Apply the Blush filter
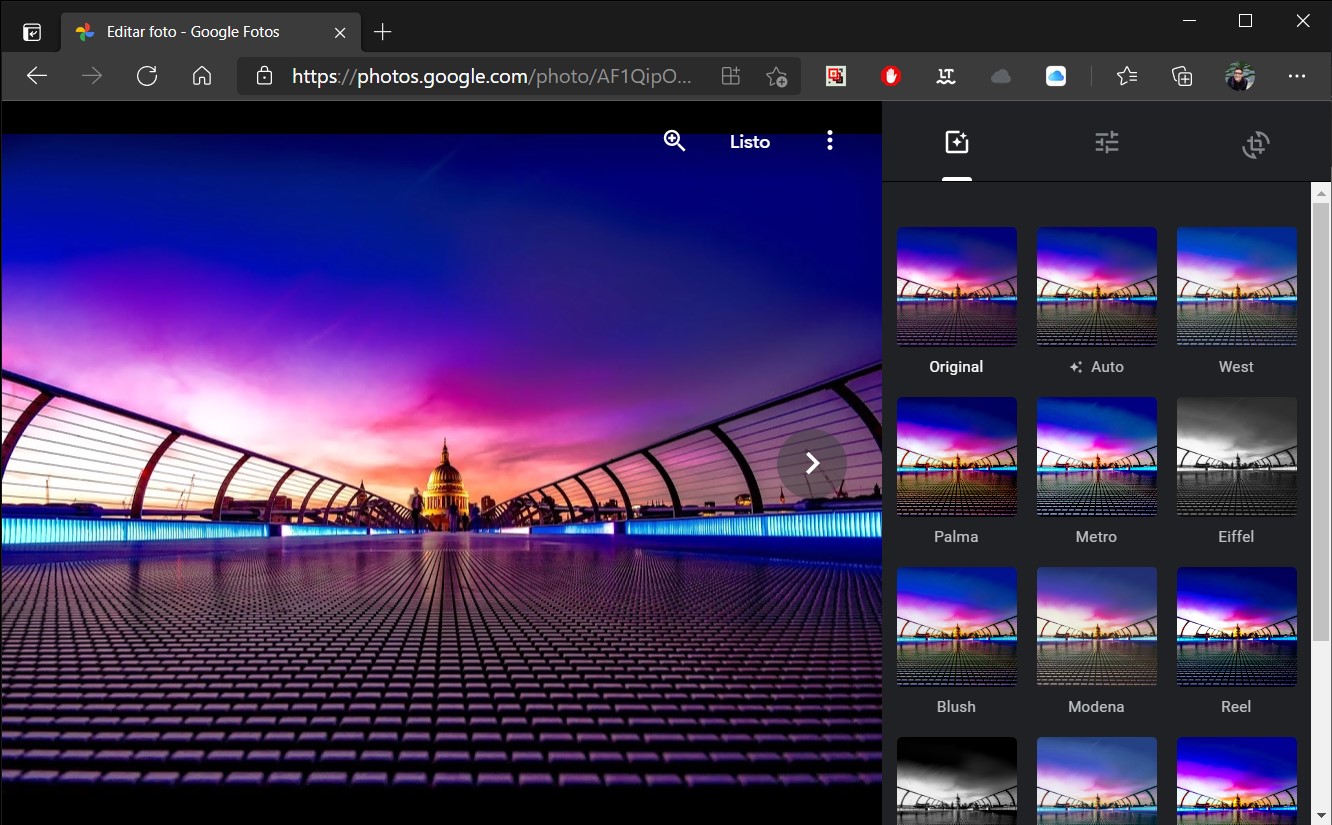 tap(957, 627)
